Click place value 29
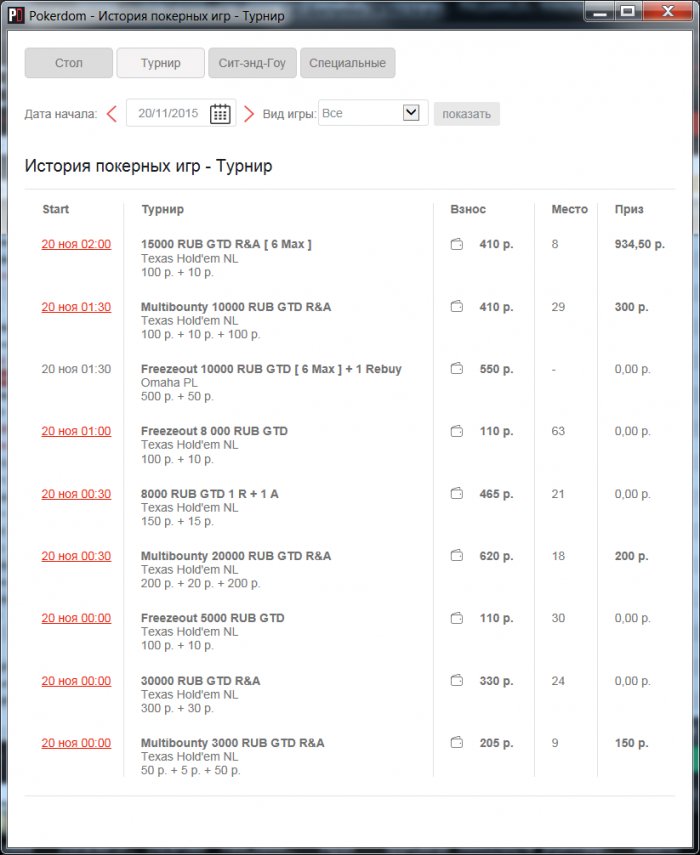 [x=558, y=307]
